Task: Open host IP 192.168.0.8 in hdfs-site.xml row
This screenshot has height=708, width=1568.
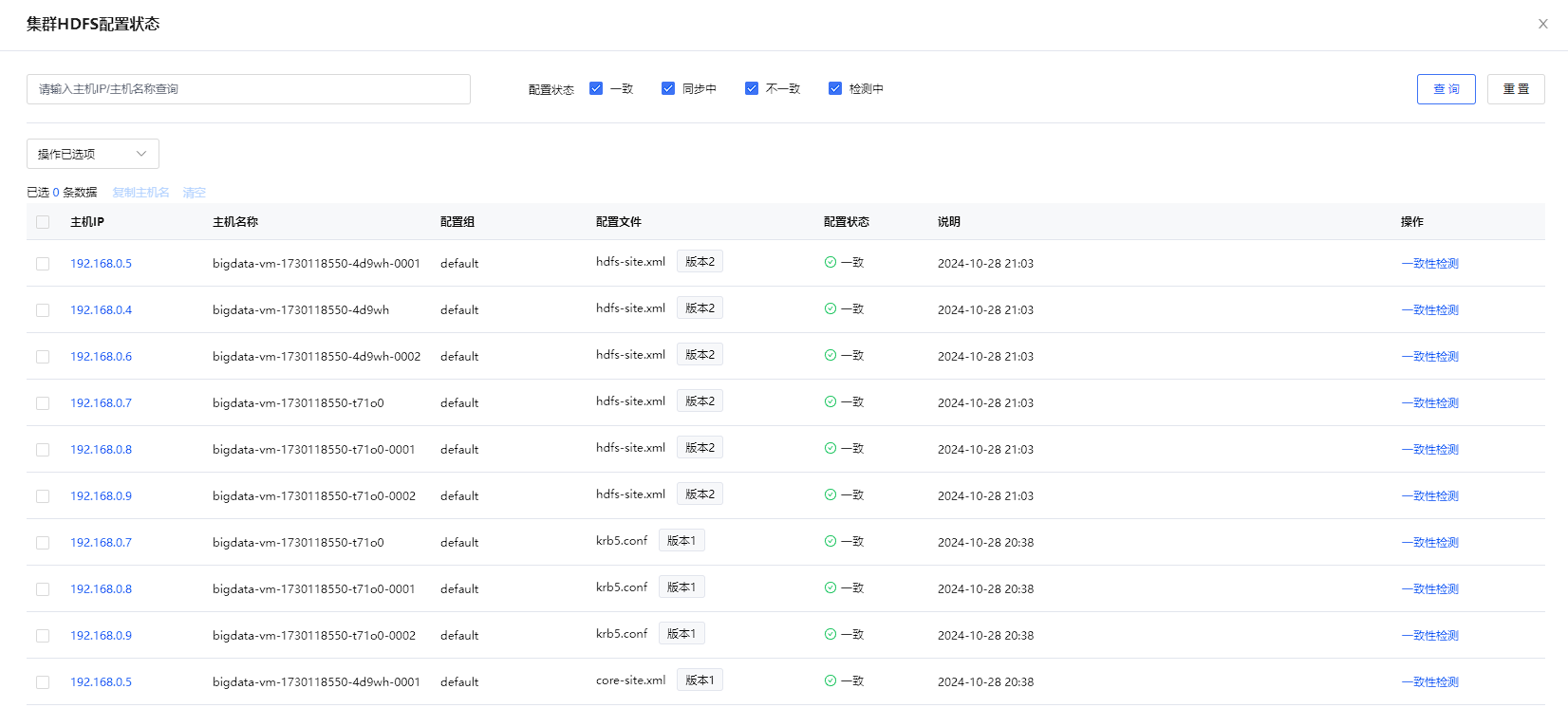Action: pyautogui.click(x=101, y=450)
